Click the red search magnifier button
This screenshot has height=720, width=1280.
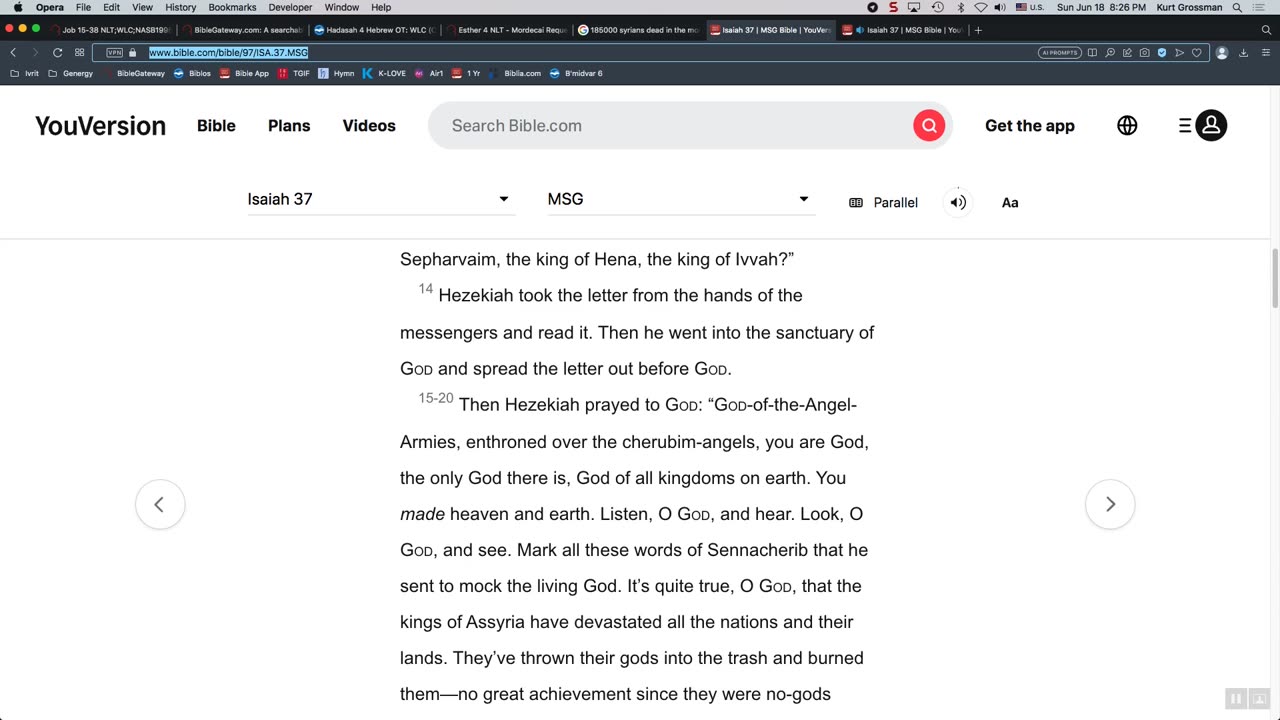tap(929, 125)
